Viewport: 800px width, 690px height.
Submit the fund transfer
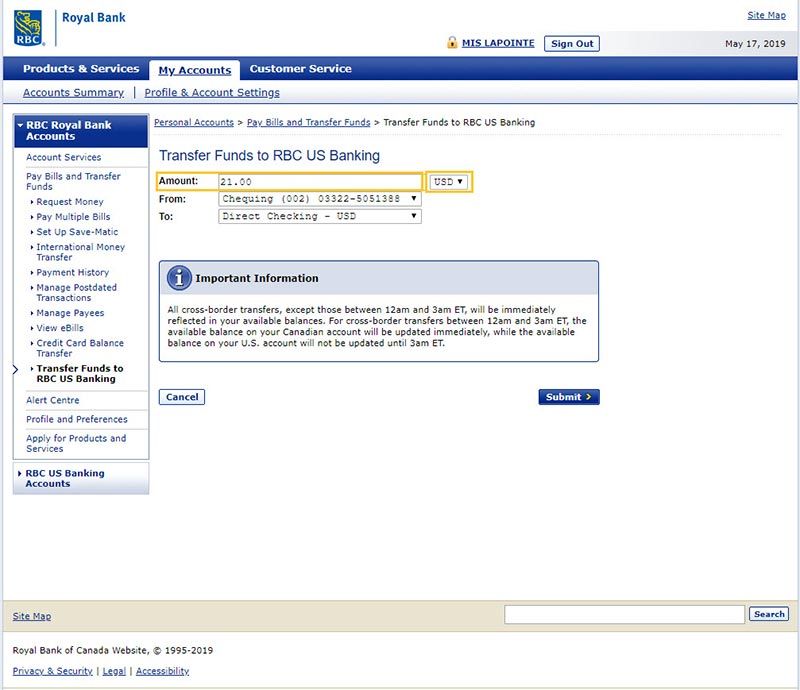click(x=569, y=397)
